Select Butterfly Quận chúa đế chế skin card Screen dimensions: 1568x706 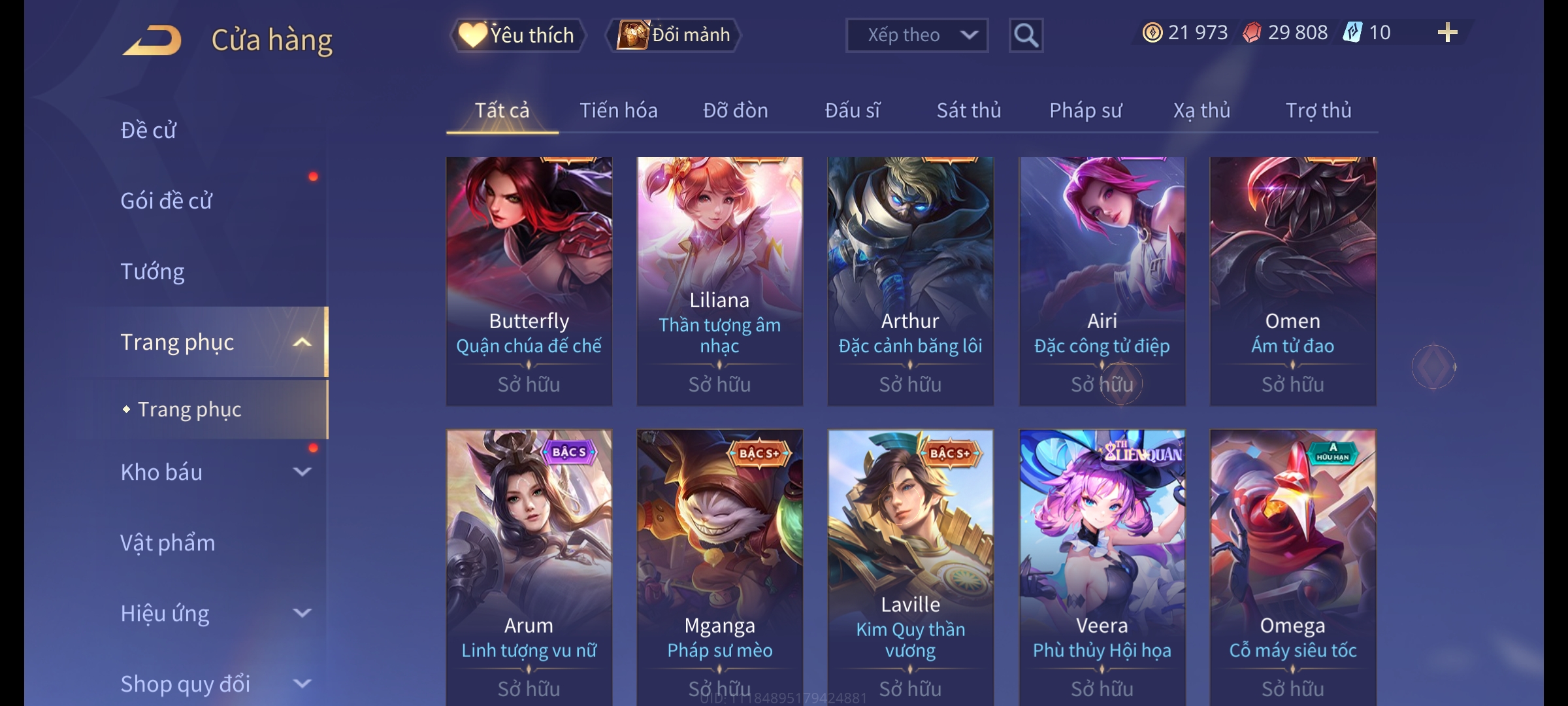tap(529, 281)
